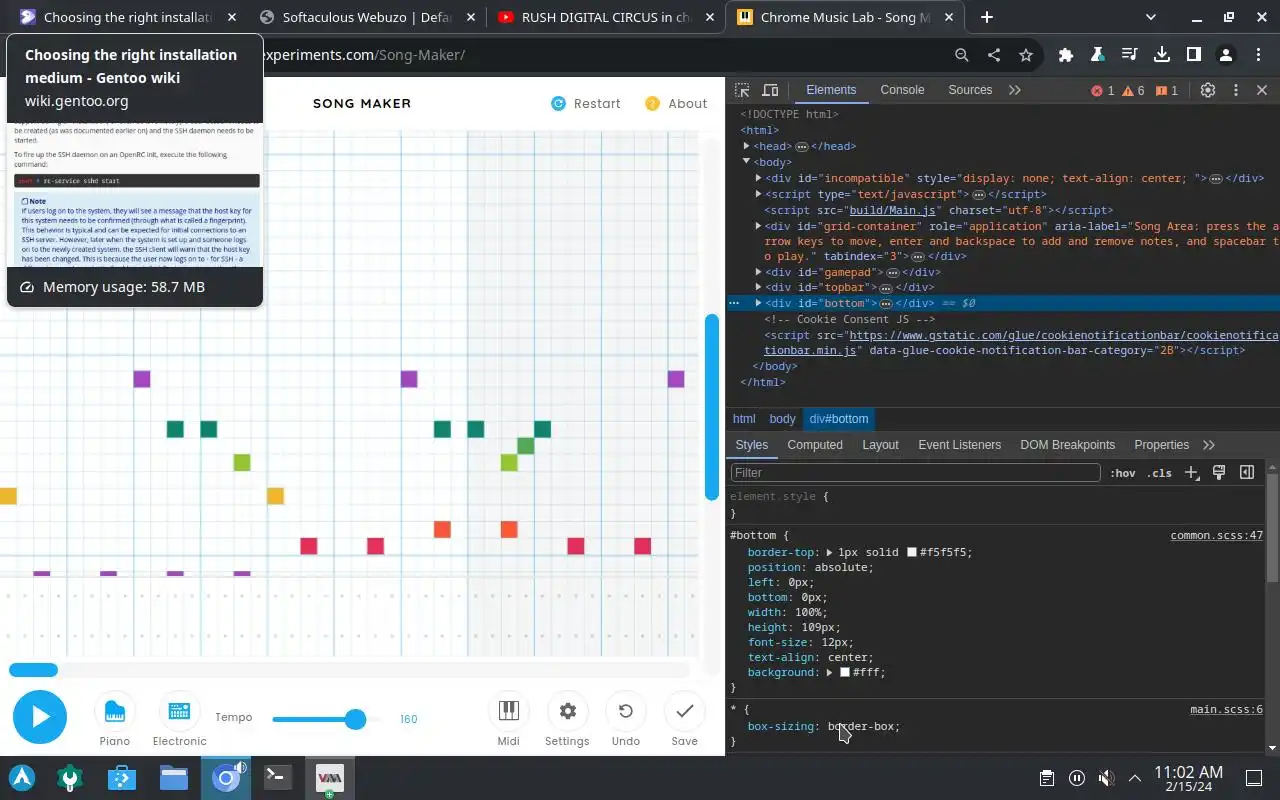Switch to the RUSH DIGITAL CIRCUS YouTube tab
The height and width of the screenshot is (800, 1280).
606,17
